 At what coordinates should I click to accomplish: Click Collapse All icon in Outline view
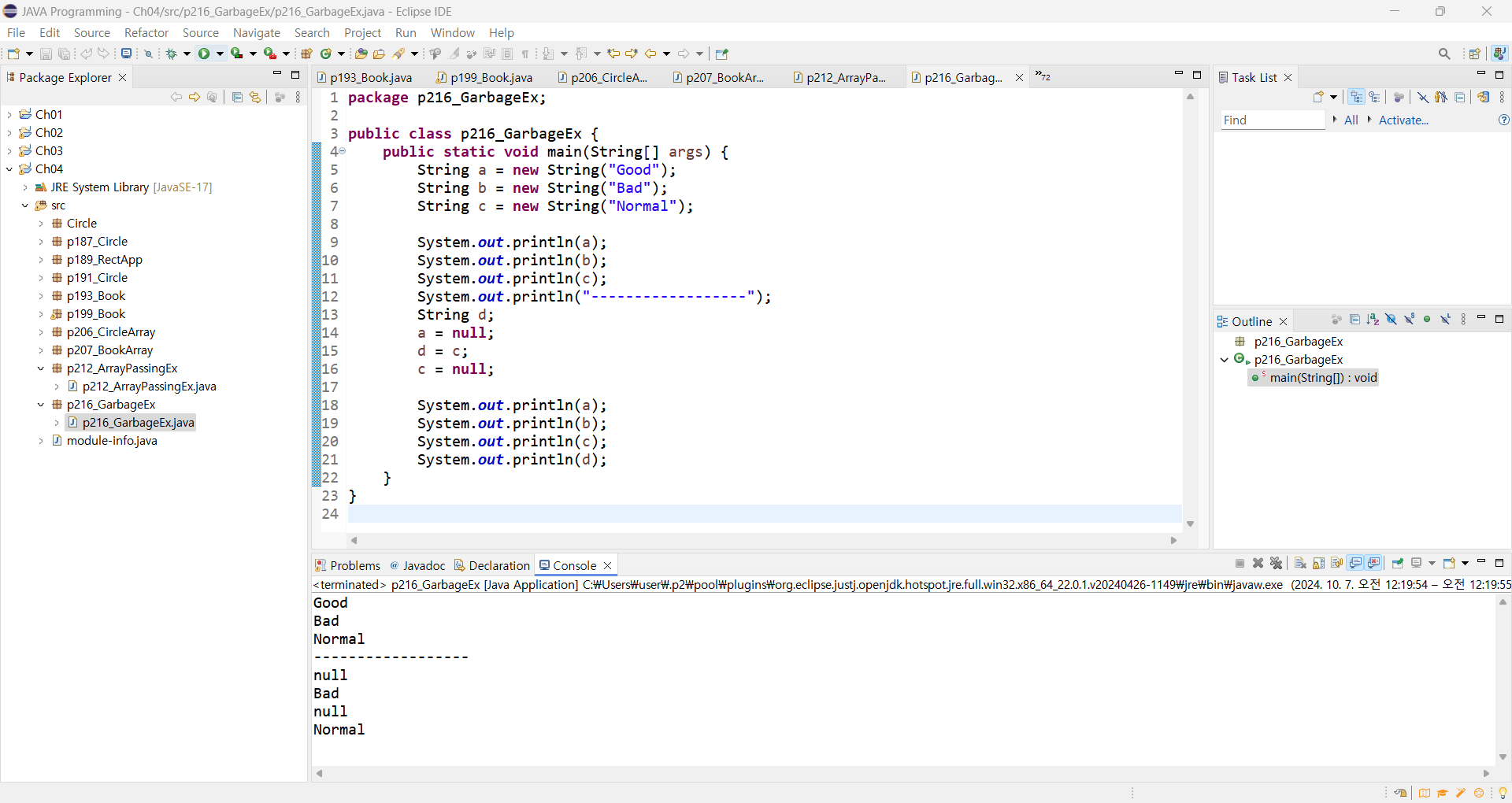pos(1355,319)
